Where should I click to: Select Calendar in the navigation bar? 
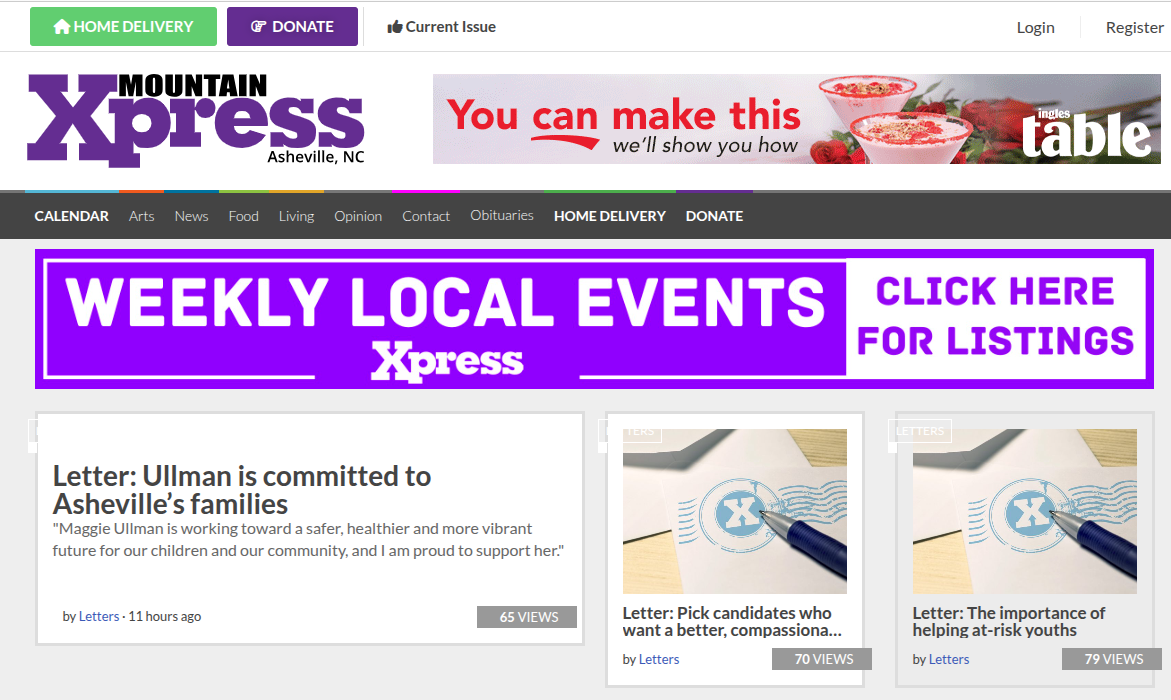point(72,216)
